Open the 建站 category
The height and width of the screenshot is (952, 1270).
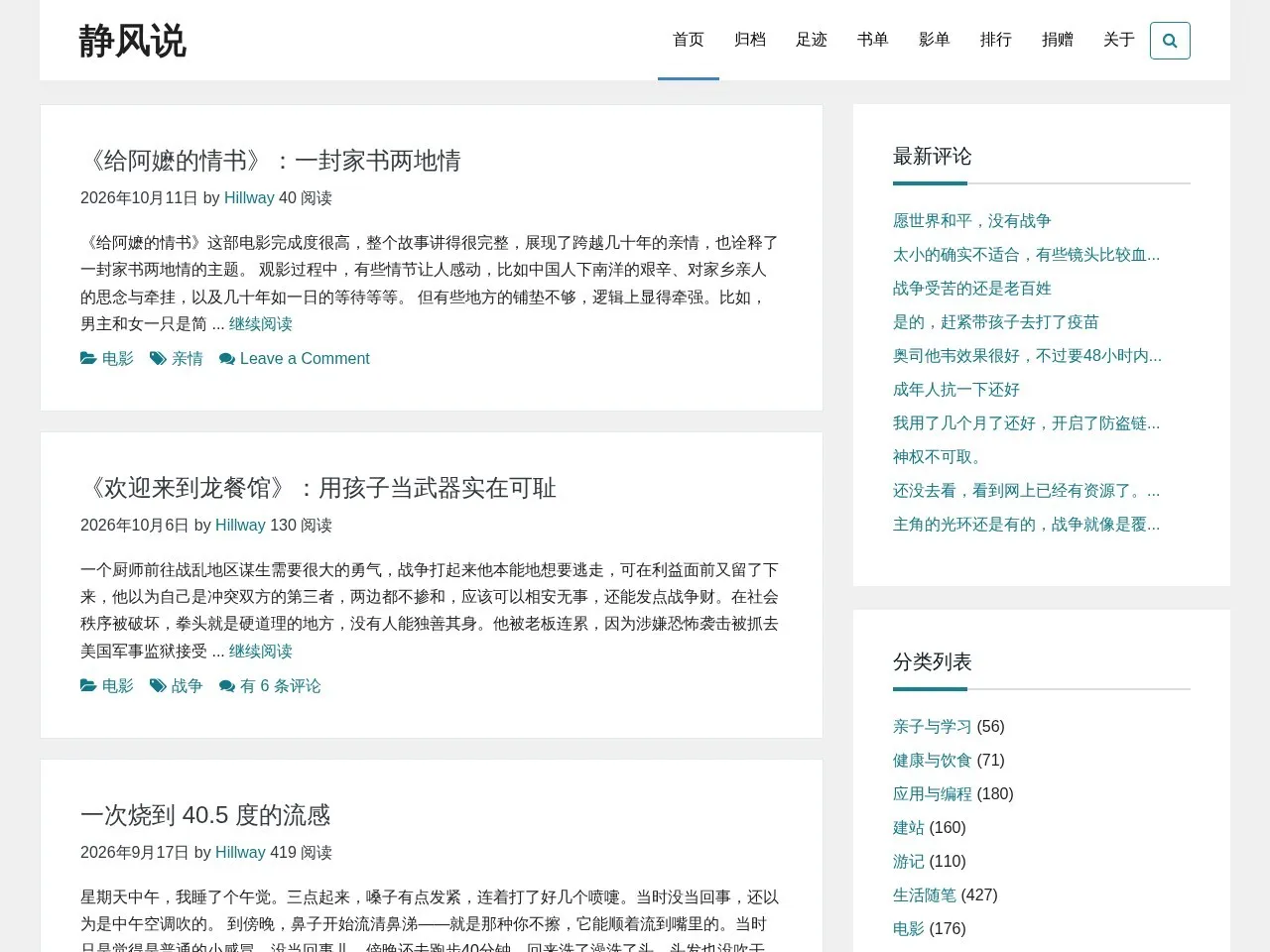pyautogui.click(x=909, y=828)
